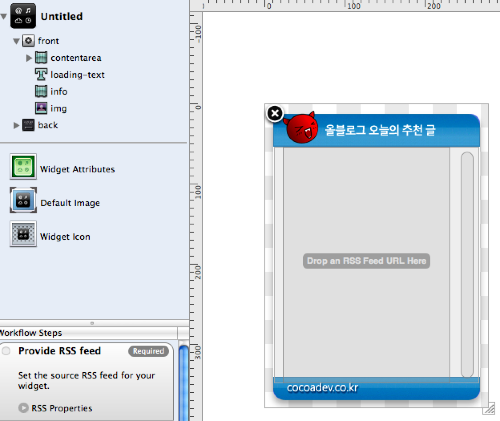This screenshot has height=421, width=500.
Task: Select the loading-text T icon
Action: click(x=41, y=74)
